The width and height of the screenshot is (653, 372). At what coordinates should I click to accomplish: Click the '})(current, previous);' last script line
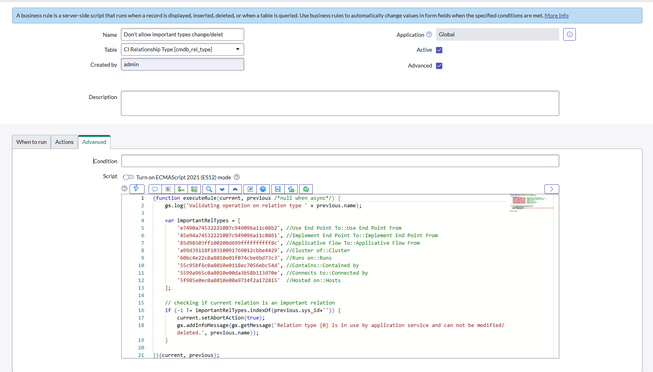pyautogui.click(x=186, y=355)
